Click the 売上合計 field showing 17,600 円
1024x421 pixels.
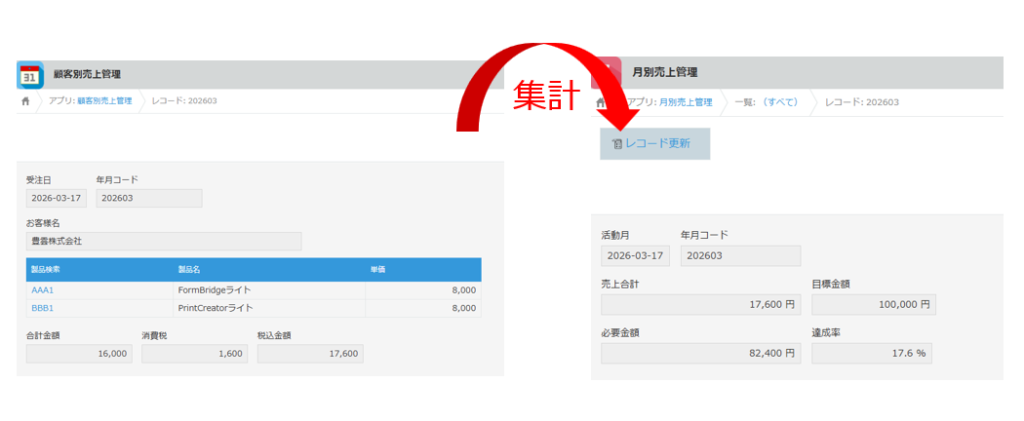tap(700, 304)
